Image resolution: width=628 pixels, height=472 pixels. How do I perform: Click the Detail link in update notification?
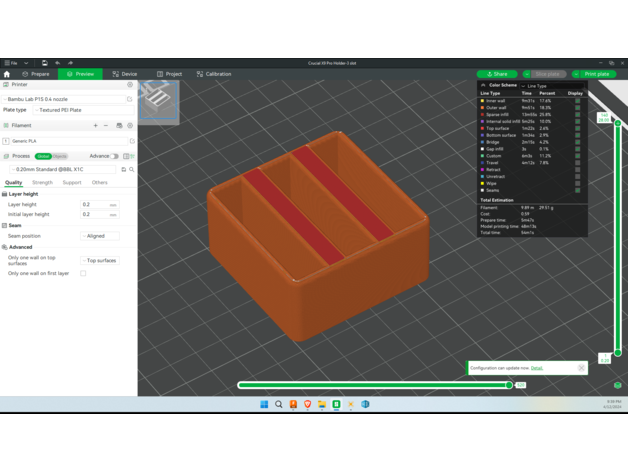tap(537, 368)
